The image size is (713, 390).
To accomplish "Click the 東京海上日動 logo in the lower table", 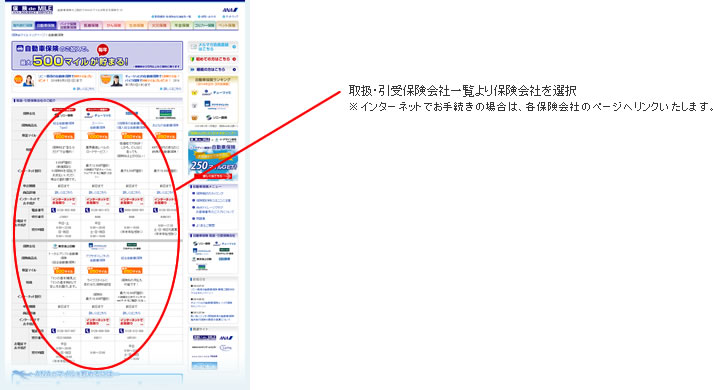I will pyautogui.click(x=64, y=246).
